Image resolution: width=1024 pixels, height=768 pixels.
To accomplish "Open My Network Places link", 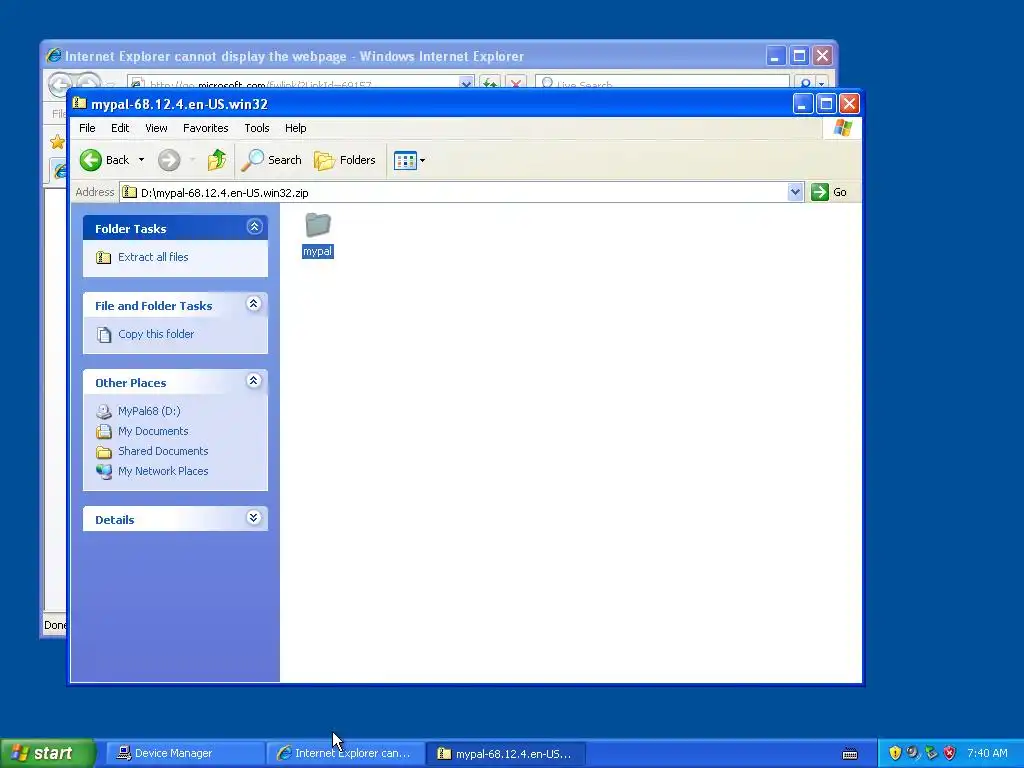I will click(163, 472).
